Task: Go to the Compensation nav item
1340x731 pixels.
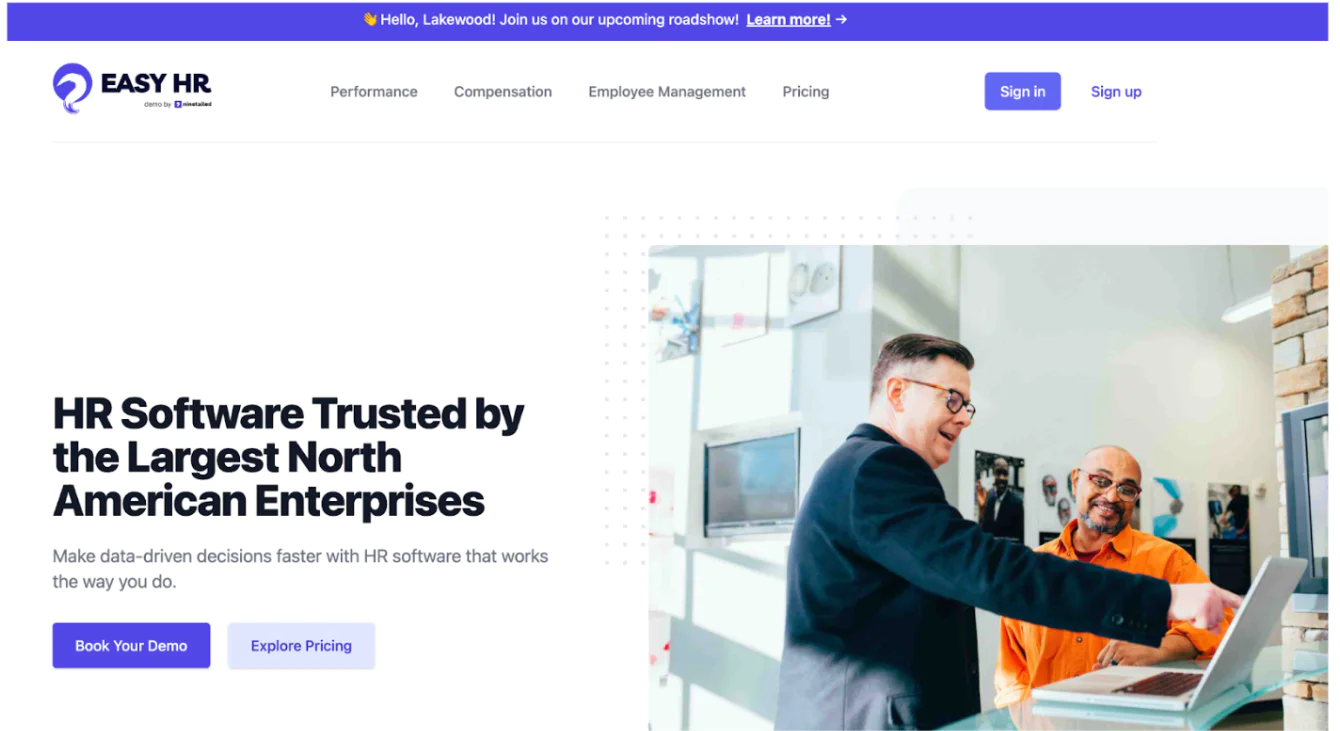Action: 503,91
